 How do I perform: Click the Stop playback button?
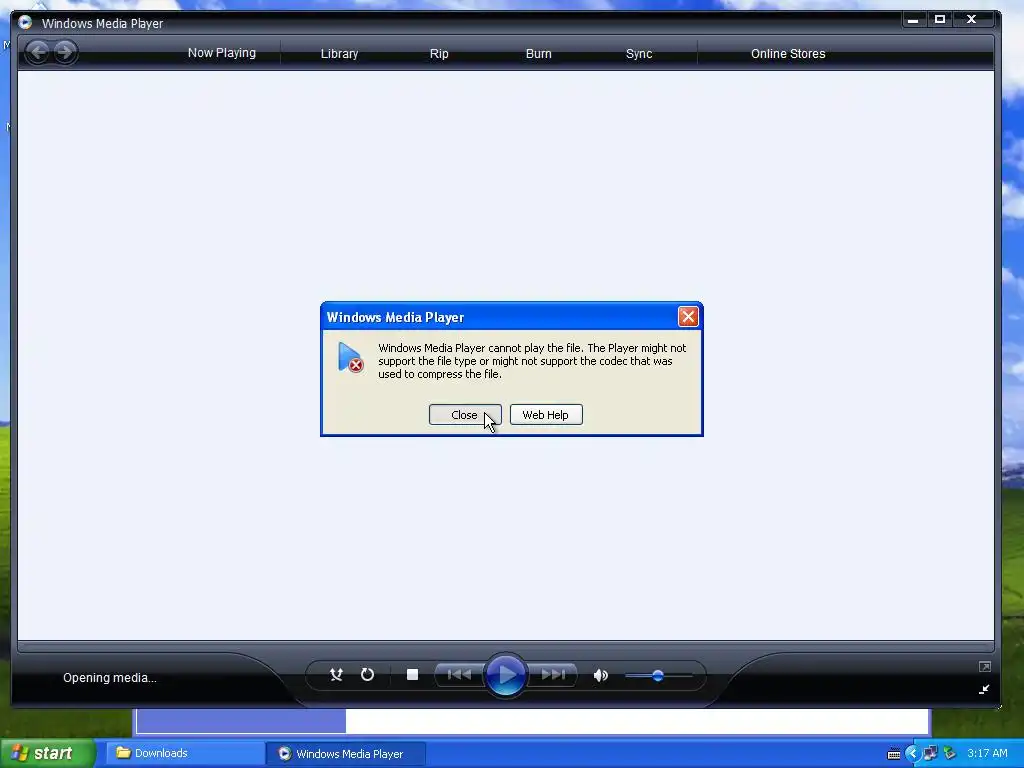pos(412,675)
